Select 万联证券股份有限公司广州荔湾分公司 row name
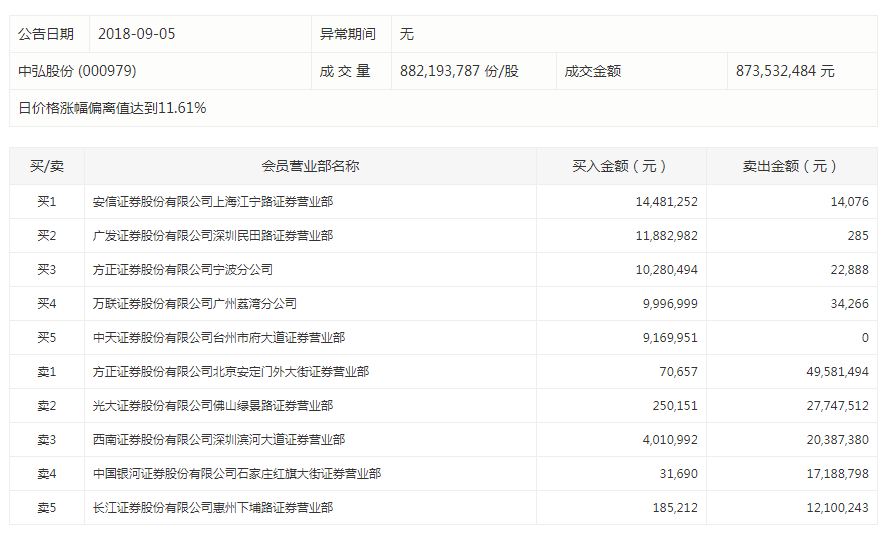The image size is (892, 548). point(195,304)
